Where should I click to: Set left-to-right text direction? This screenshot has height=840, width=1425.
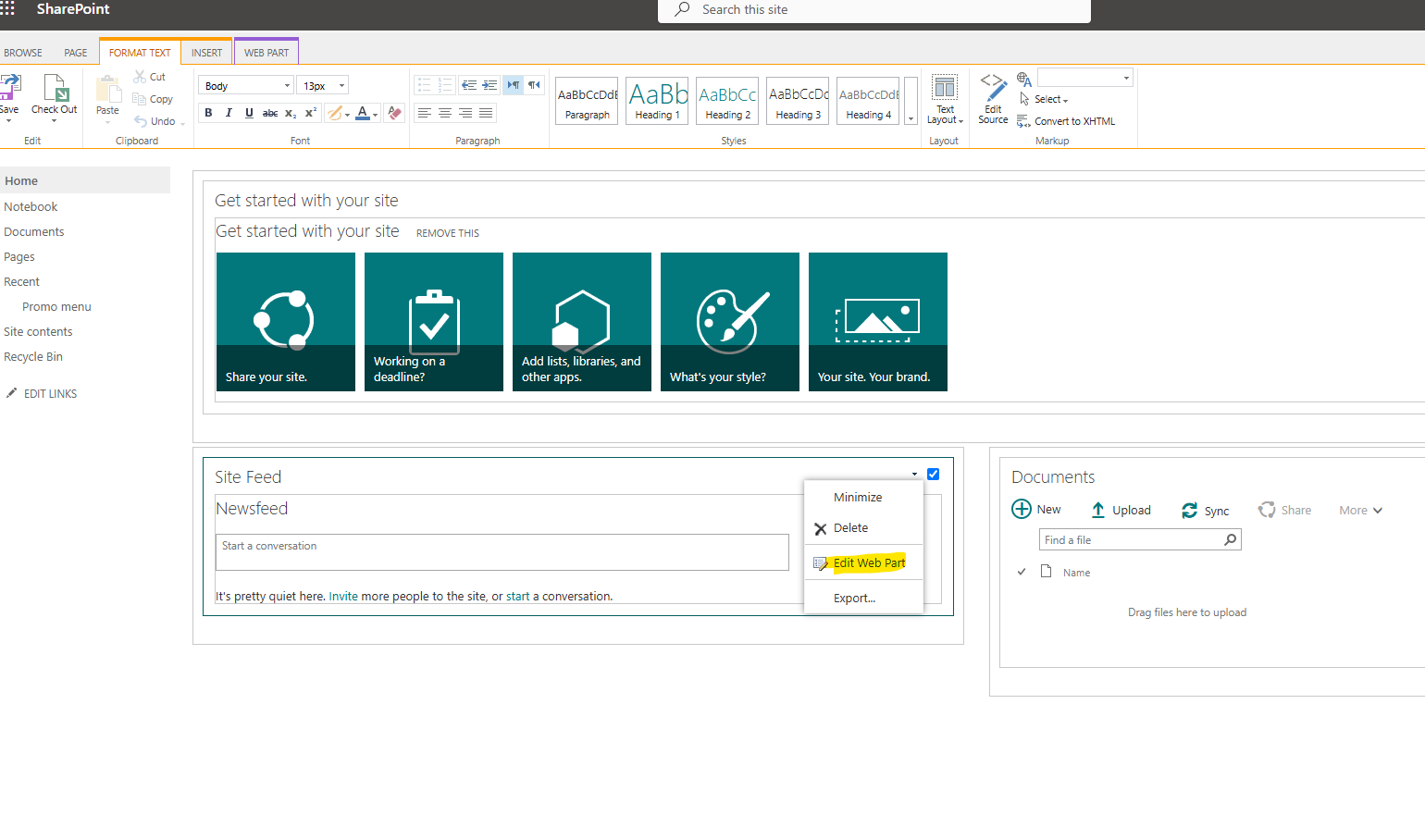[514, 85]
